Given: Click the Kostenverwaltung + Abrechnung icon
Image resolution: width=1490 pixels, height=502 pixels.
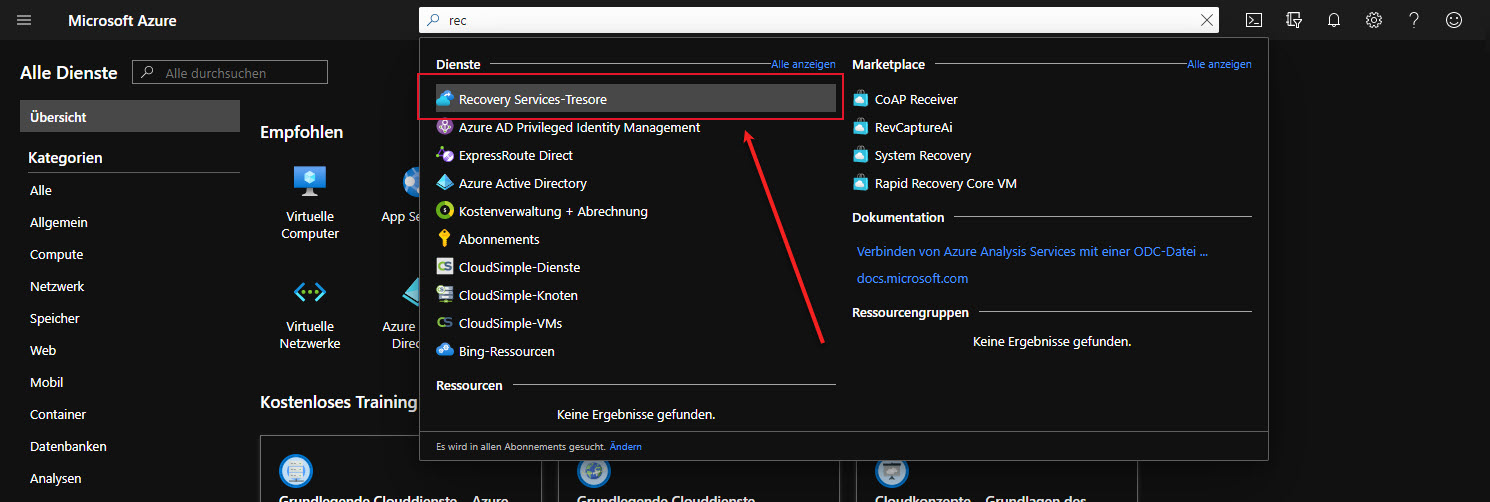Looking at the screenshot, I should [446, 211].
